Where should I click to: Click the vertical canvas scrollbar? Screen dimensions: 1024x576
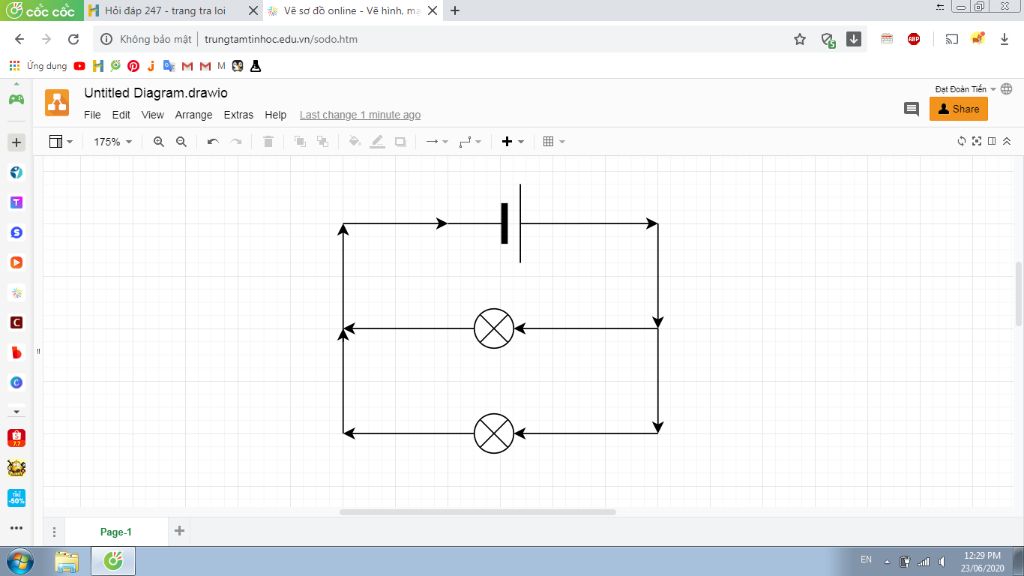(1019, 294)
